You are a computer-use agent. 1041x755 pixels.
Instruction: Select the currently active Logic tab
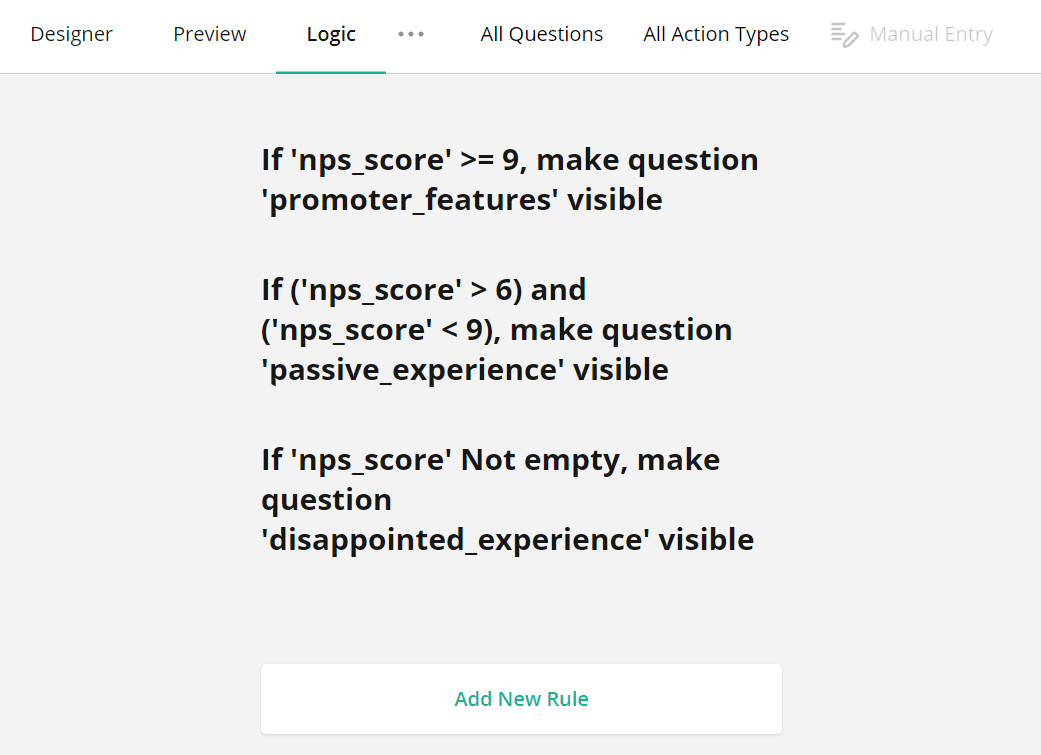pos(330,33)
